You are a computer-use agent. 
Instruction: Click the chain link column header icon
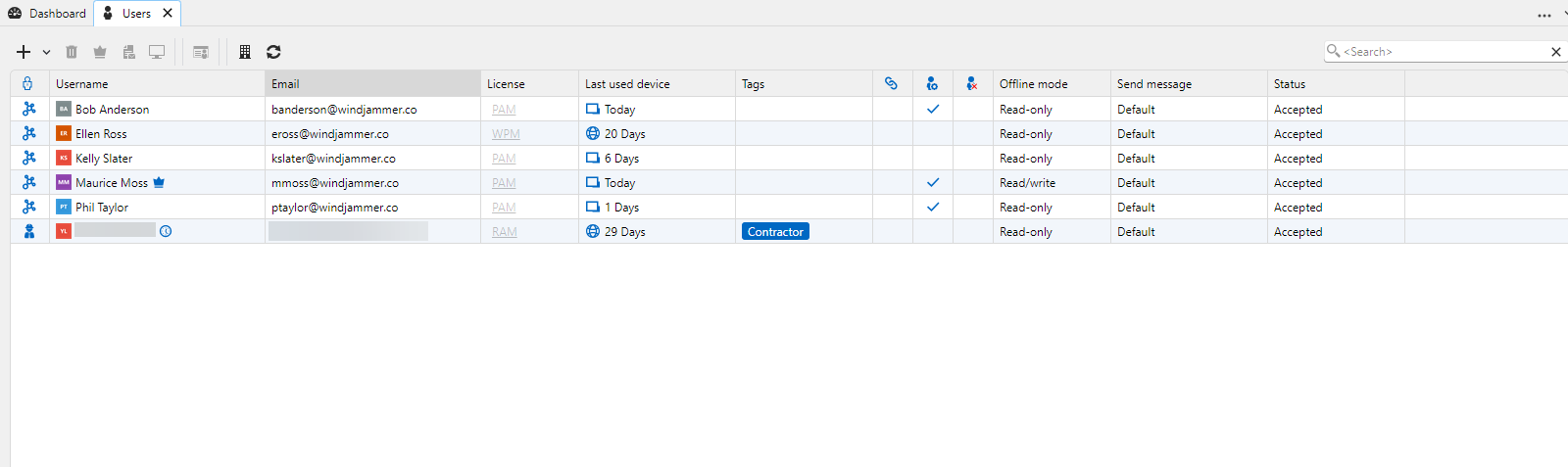click(891, 84)
